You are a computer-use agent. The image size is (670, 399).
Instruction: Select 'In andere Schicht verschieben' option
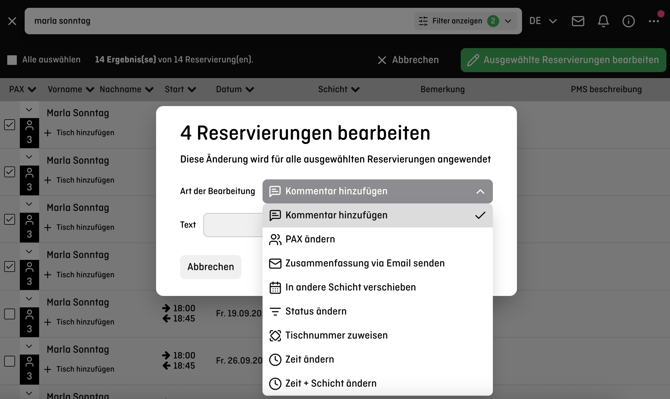pyautogui.click(x=377, y=287)
